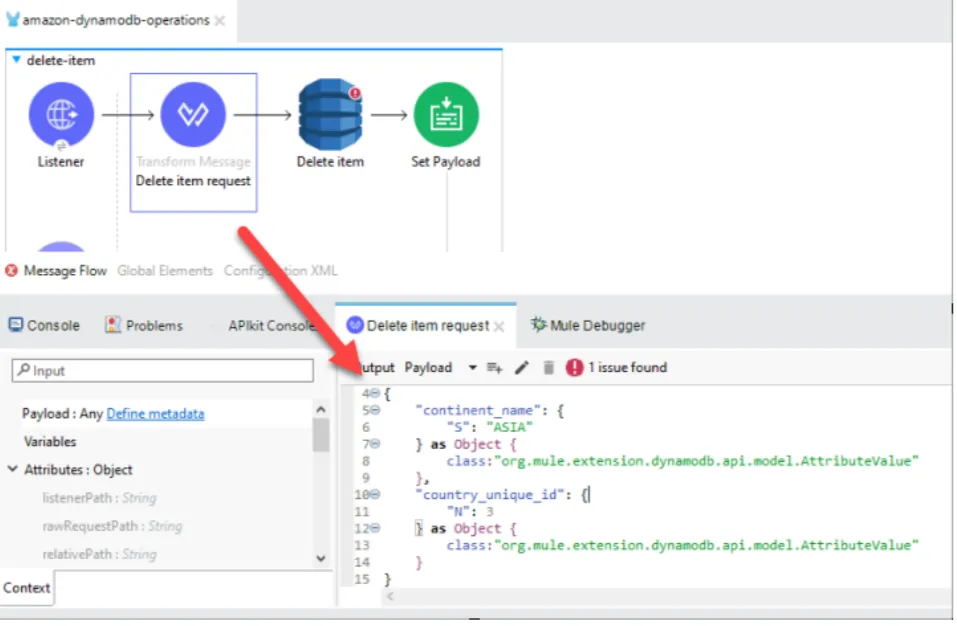Click the Mule file icon on editor tab
The width and height of the screenshot is (957, 626).
(13, 20)
